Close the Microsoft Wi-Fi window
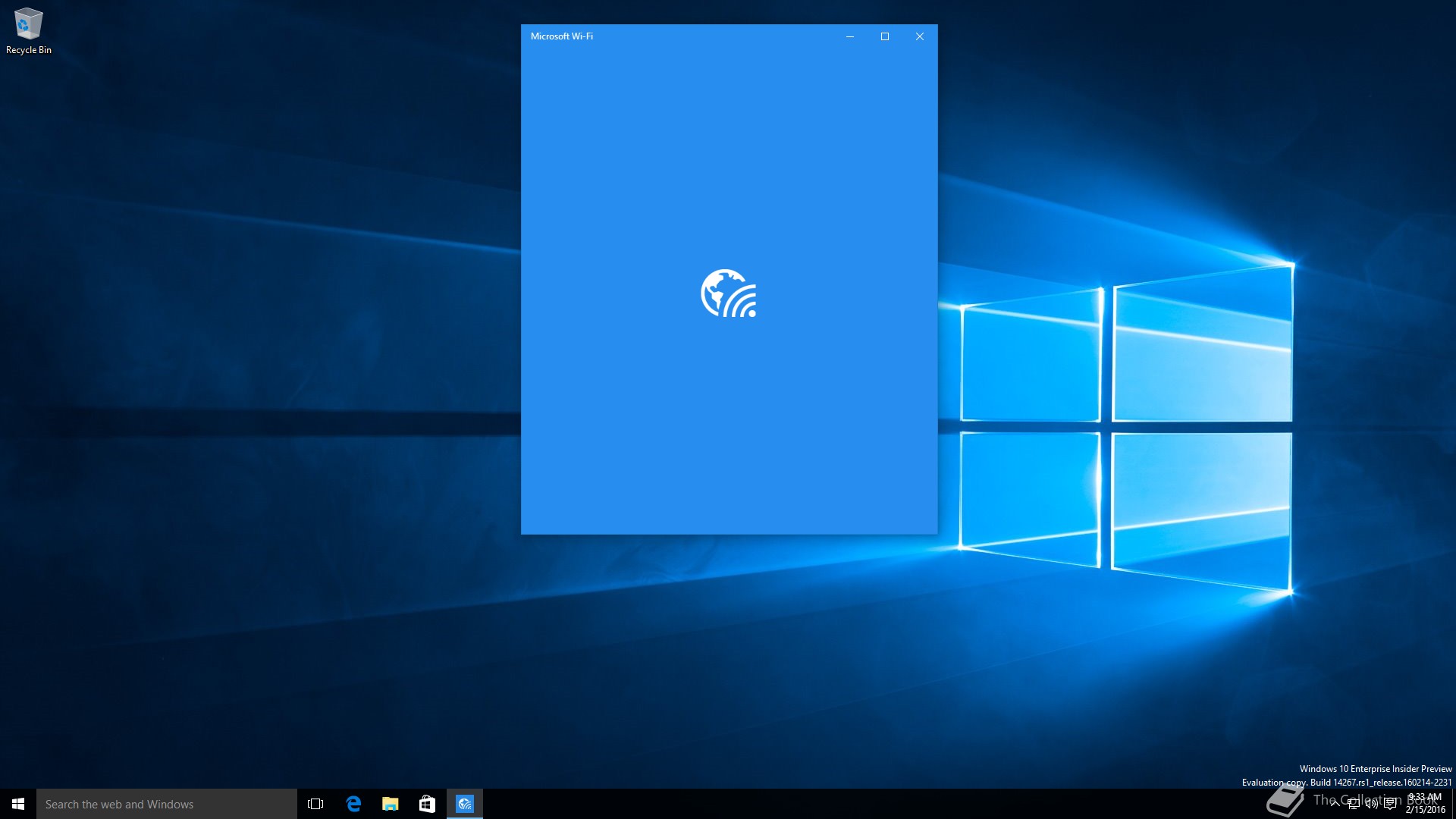The width and height of the screenshot is (1456, 819). pos(920,36)
